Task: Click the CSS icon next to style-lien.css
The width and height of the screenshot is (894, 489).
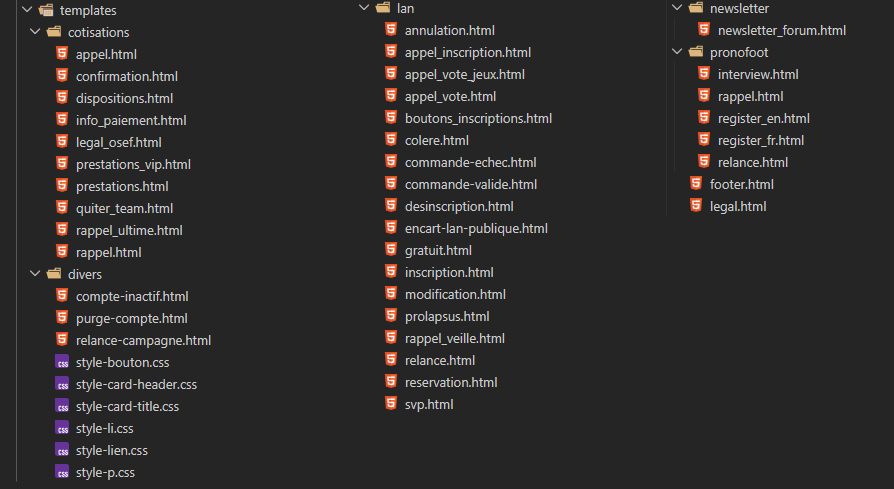Action: [x=62, y=450]
